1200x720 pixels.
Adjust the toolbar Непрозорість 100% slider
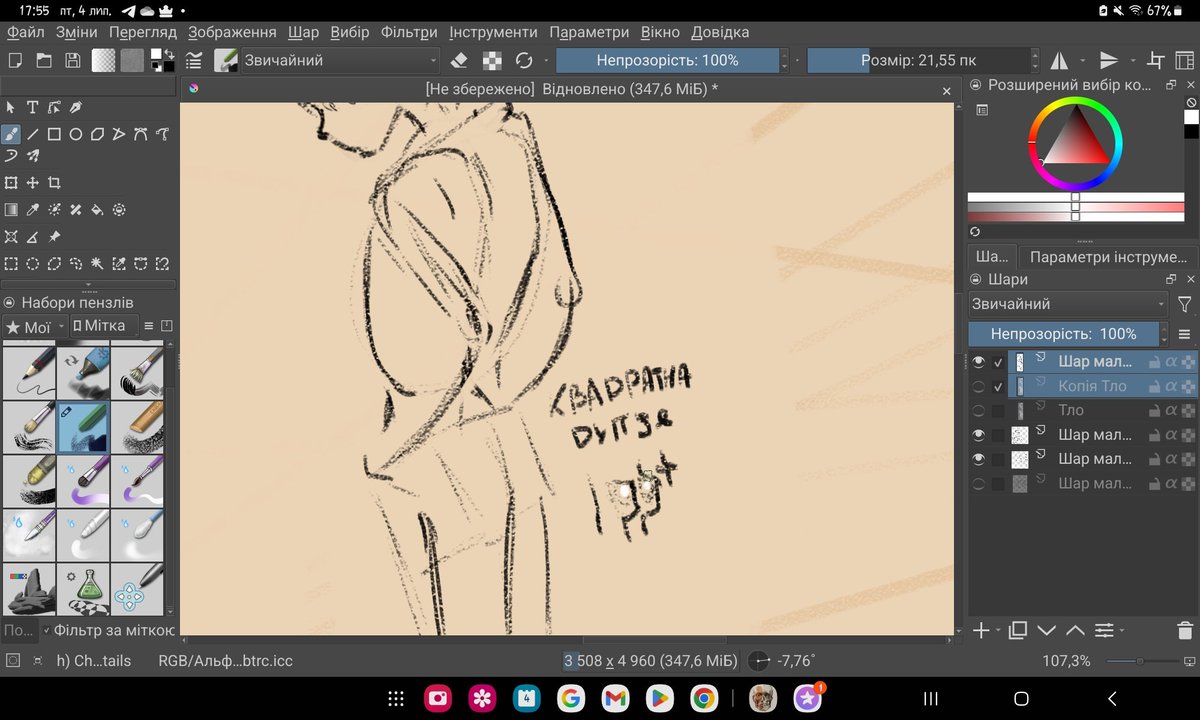tap(667, 60)
